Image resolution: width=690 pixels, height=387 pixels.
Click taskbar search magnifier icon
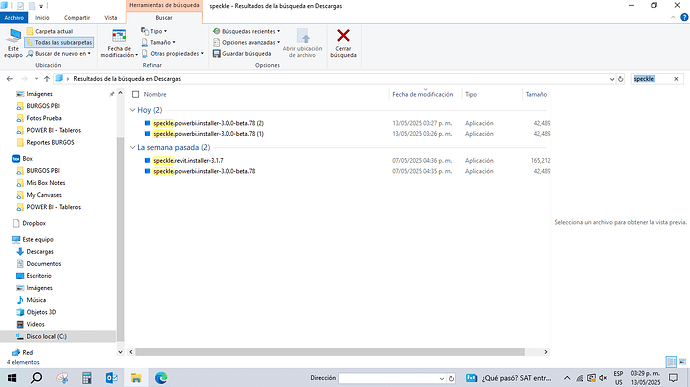tap(37, 378)
